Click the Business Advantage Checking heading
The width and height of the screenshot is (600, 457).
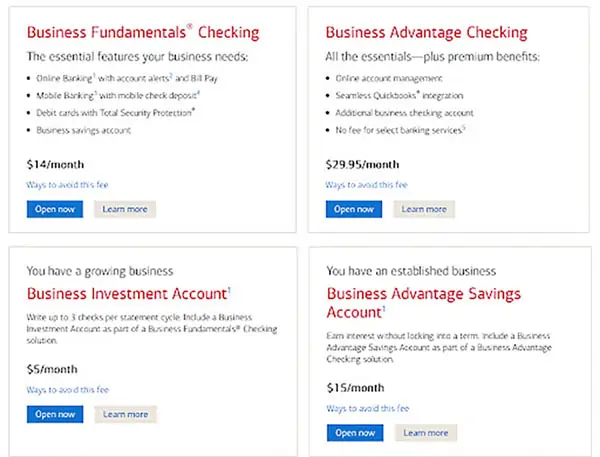[427, 32]
